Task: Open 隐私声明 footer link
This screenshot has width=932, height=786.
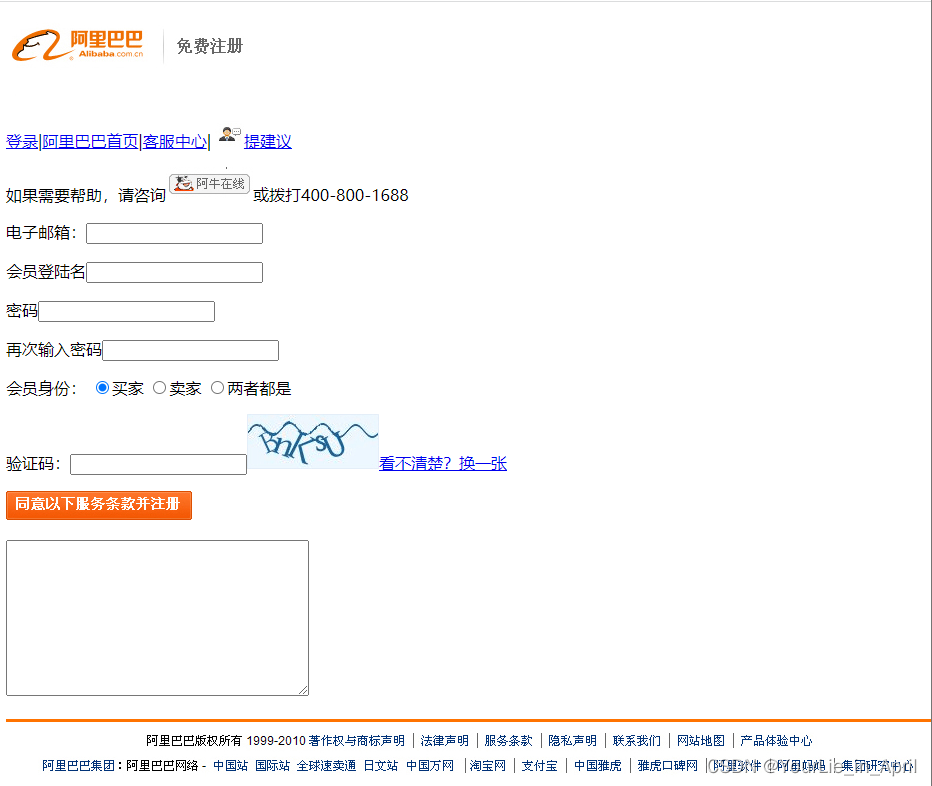Action: (x=572, y=740)
